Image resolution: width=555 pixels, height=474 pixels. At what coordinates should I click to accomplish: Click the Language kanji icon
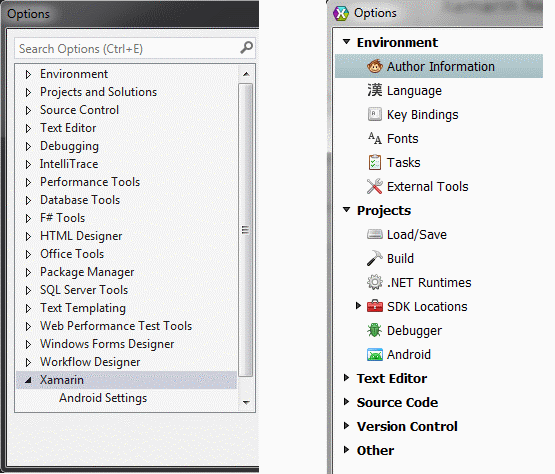pyautogui.click(x=374, y=90)
